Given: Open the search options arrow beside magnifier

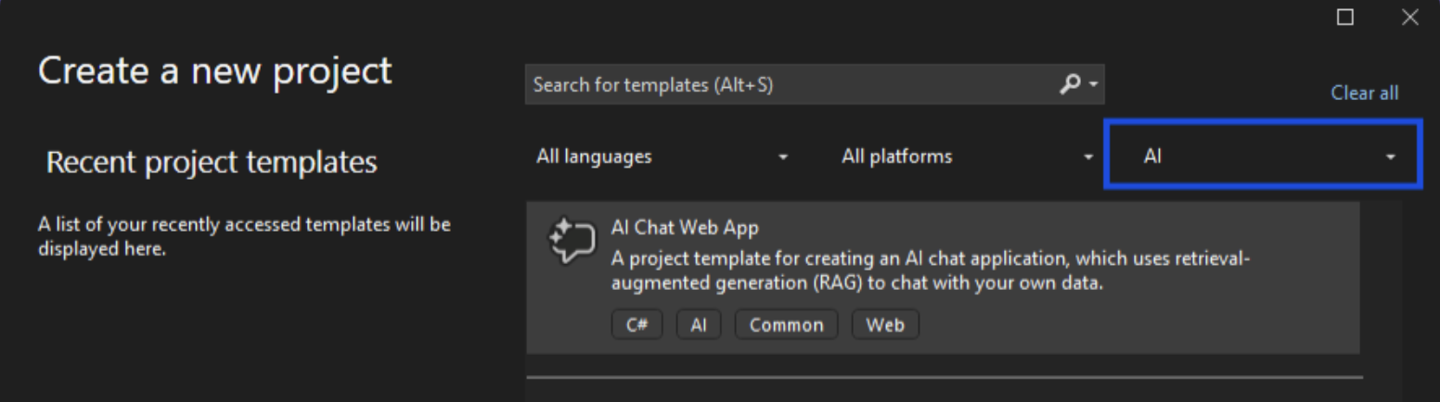Looking at the screenshot, I should tap(1093, 85).
